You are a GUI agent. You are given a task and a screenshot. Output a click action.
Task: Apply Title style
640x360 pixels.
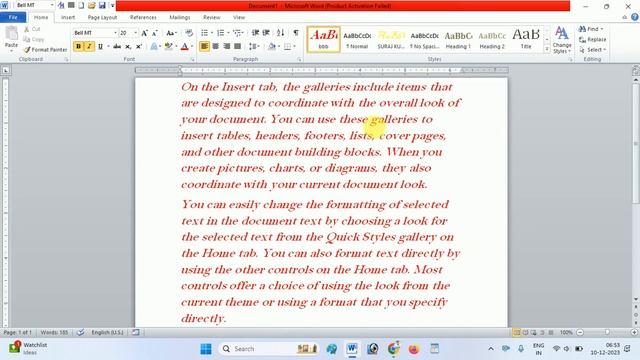point(526,40)
